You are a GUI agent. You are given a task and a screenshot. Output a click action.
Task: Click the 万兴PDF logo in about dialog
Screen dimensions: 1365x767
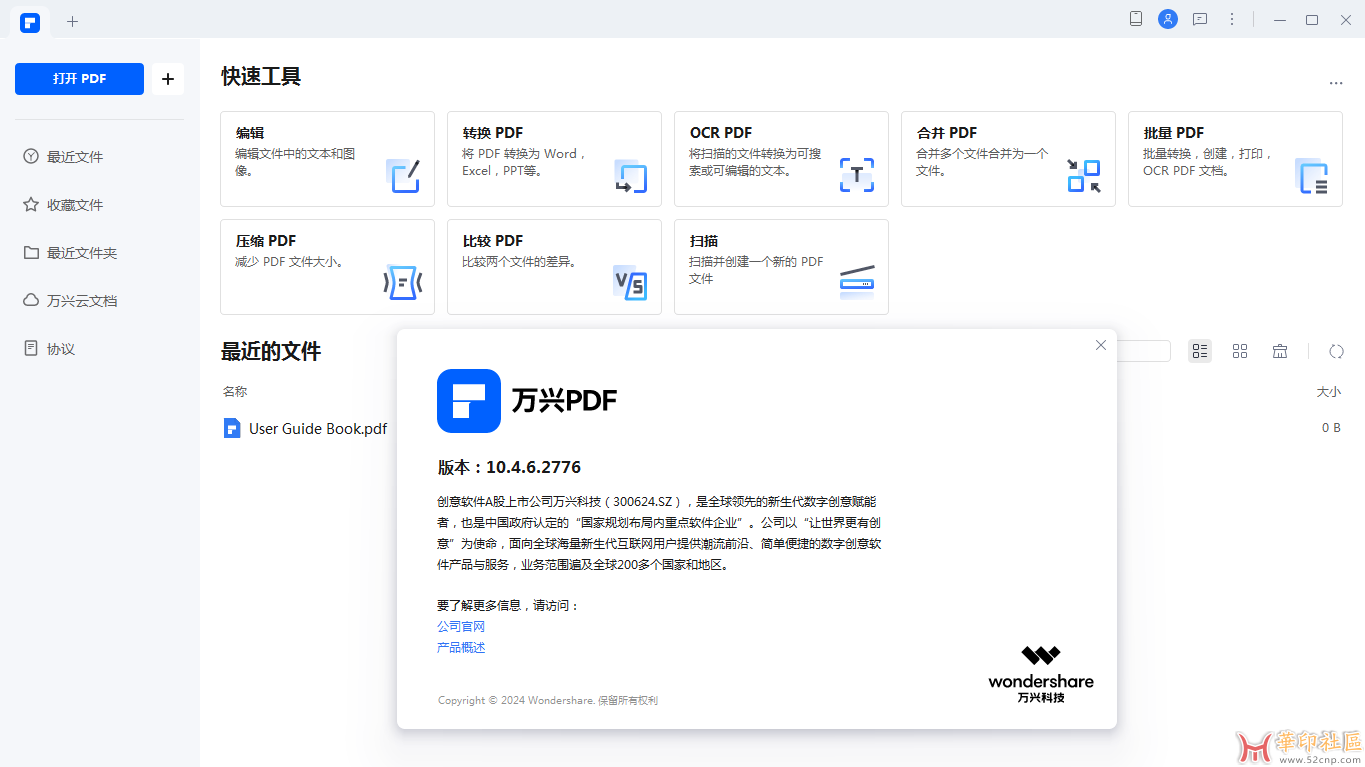point(469,400)
